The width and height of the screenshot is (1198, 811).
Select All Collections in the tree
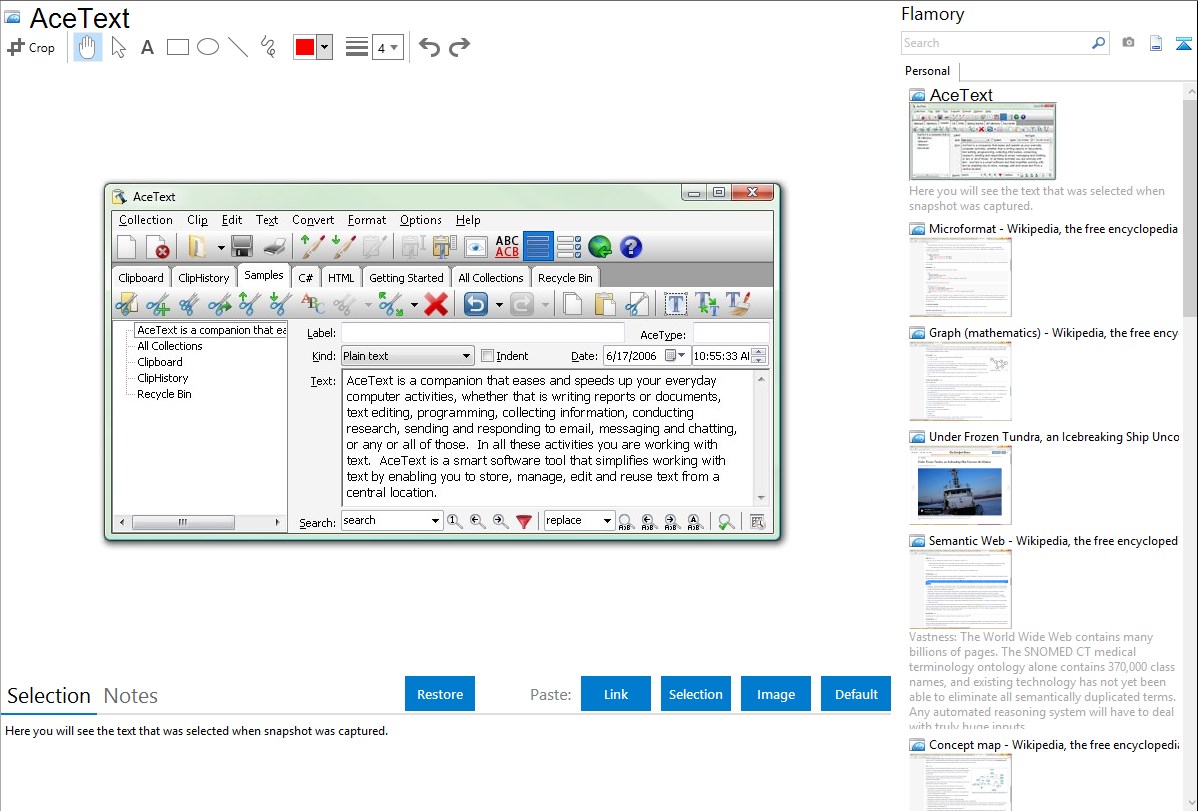coord(170,346)
